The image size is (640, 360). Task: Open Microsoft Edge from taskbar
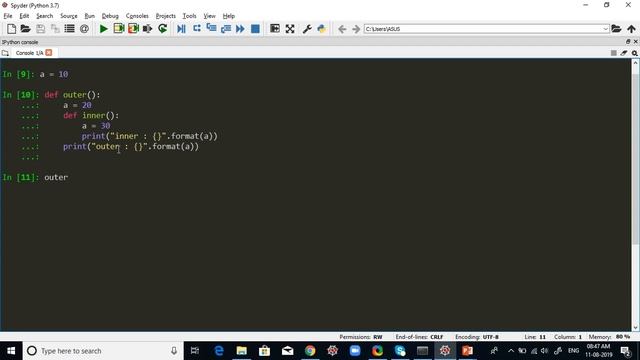coord(219,351)
